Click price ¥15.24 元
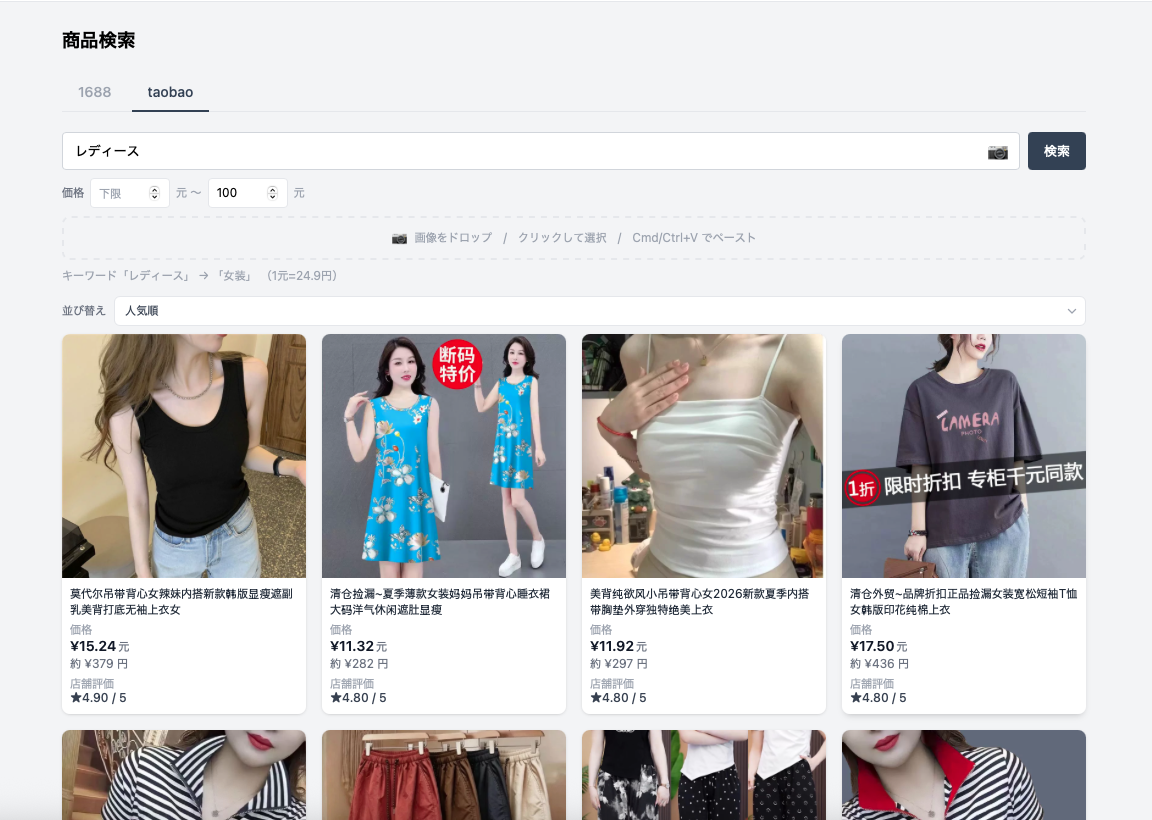The height and width of the screenshot is (820, 1152). tap(100, 647)
